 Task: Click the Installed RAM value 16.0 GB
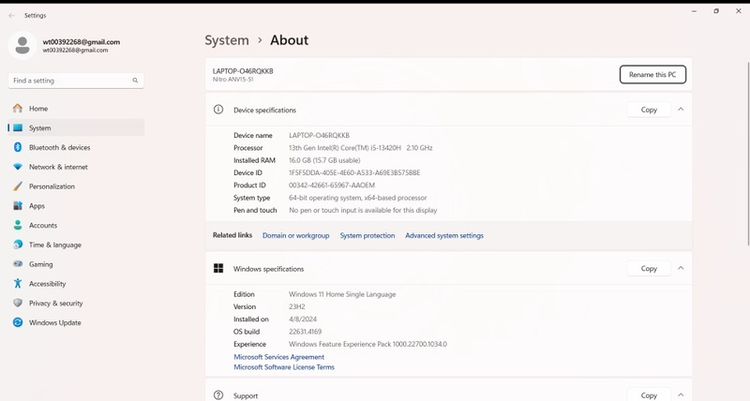pyautogui.click(x=324, y=160)
